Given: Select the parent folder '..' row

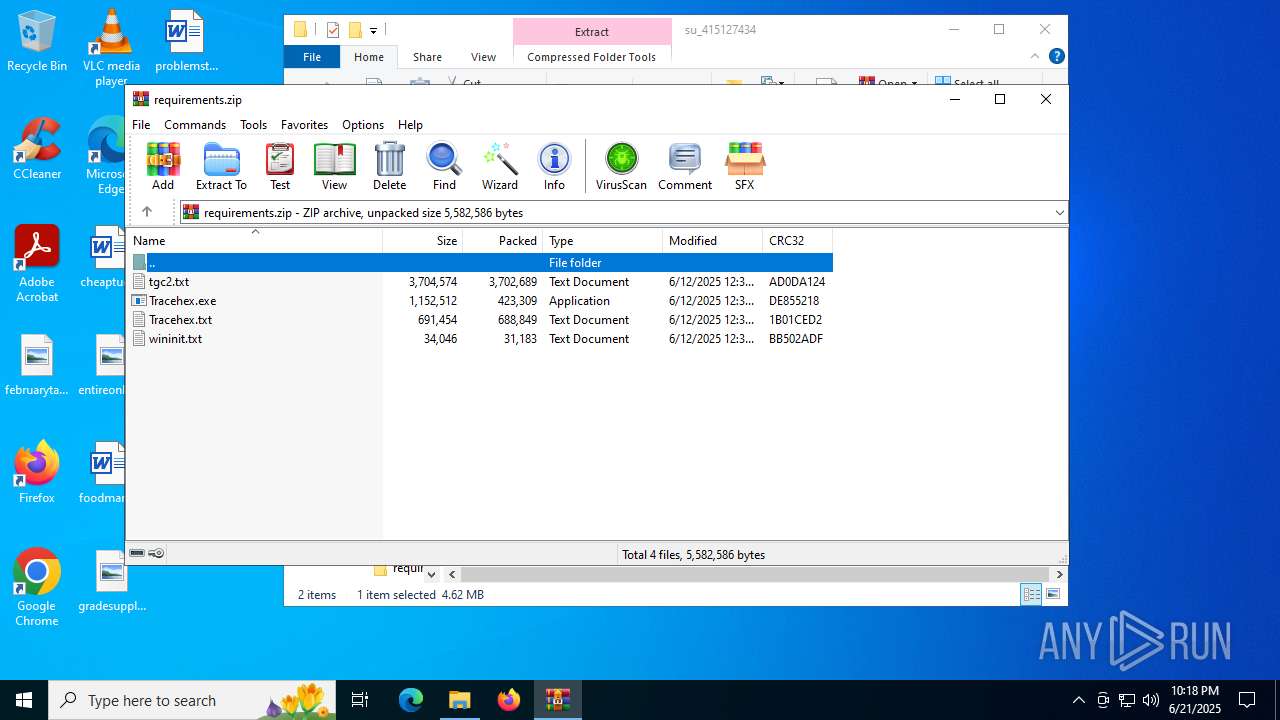Looking at the screenshot, I should [480, 263].
